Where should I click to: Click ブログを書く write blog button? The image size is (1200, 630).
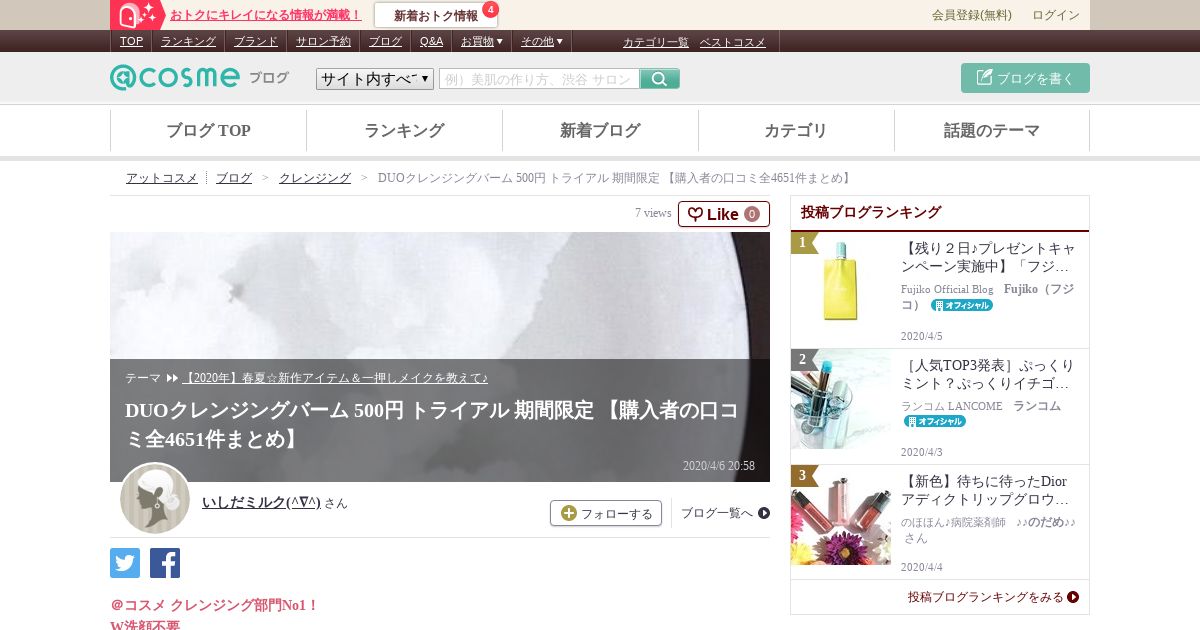(x=1025, y=78)
